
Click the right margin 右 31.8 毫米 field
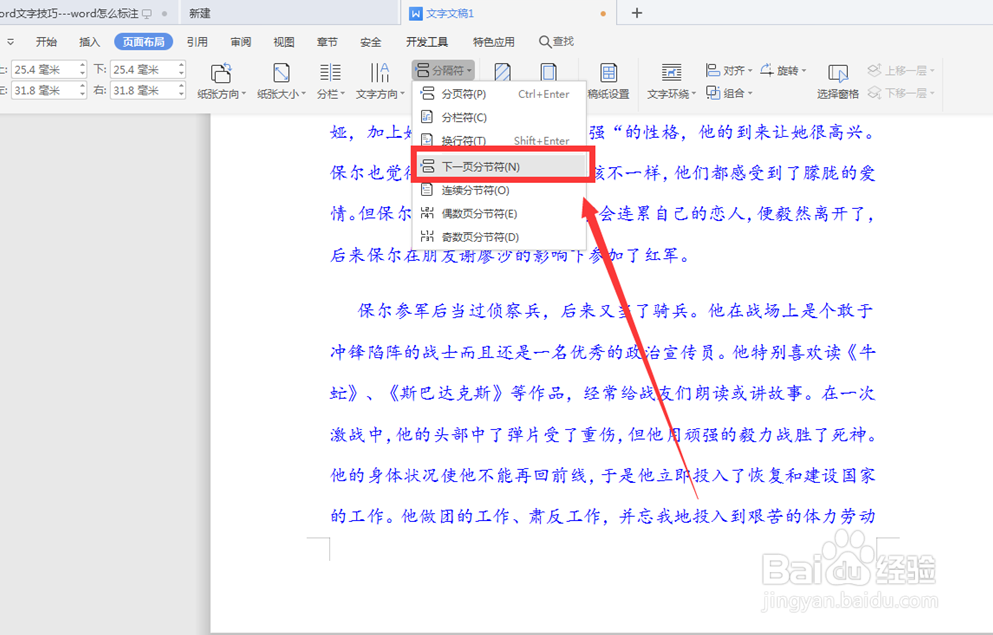[143, 91]
